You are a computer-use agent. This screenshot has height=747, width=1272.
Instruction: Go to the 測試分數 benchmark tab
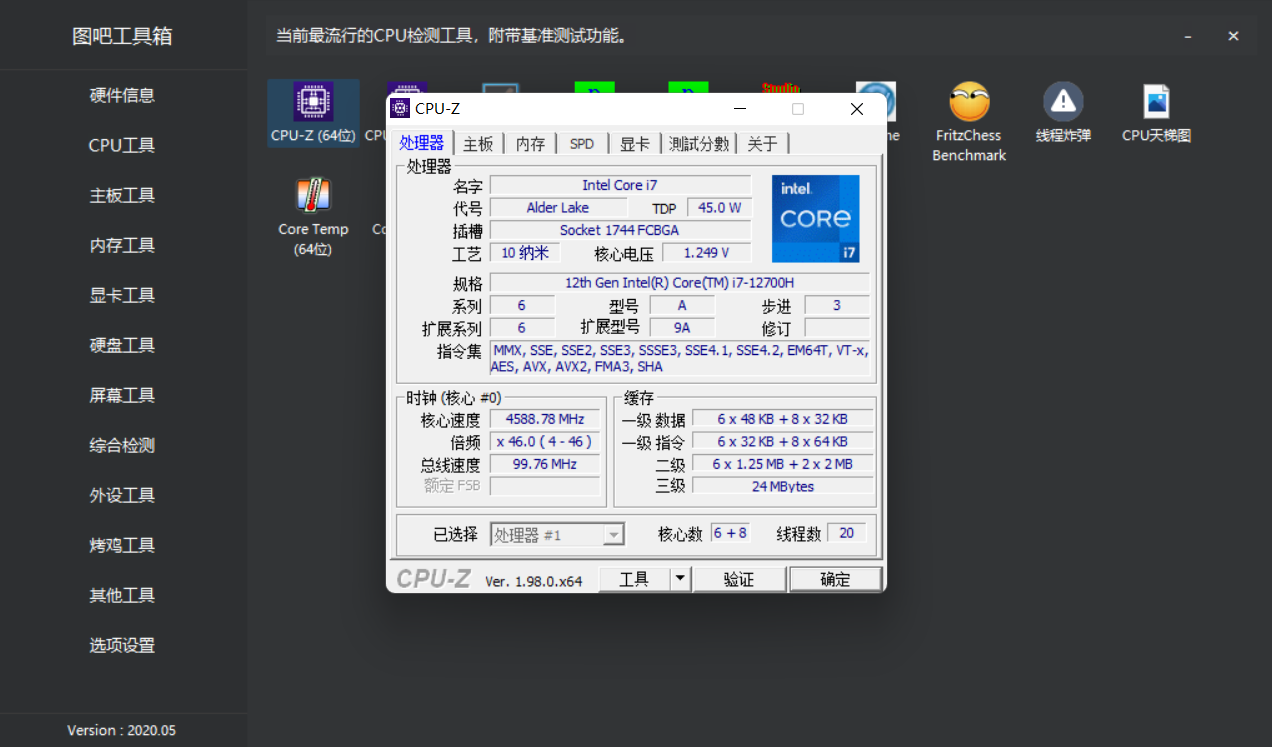pyautogui.click(x=699, y=144)
